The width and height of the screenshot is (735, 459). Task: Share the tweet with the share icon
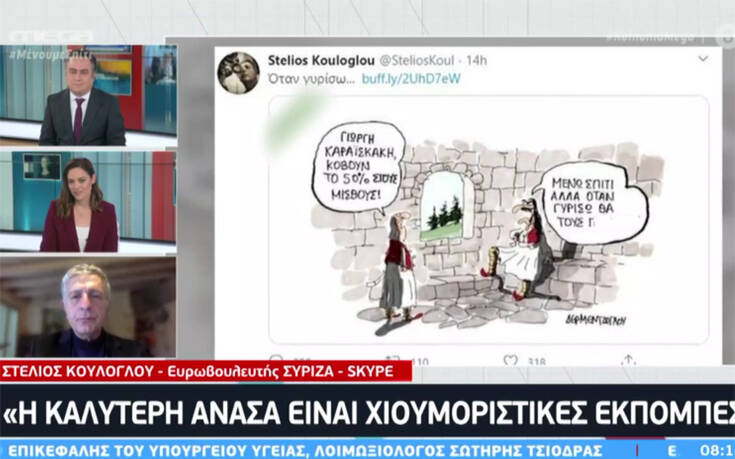coord(628,360)
